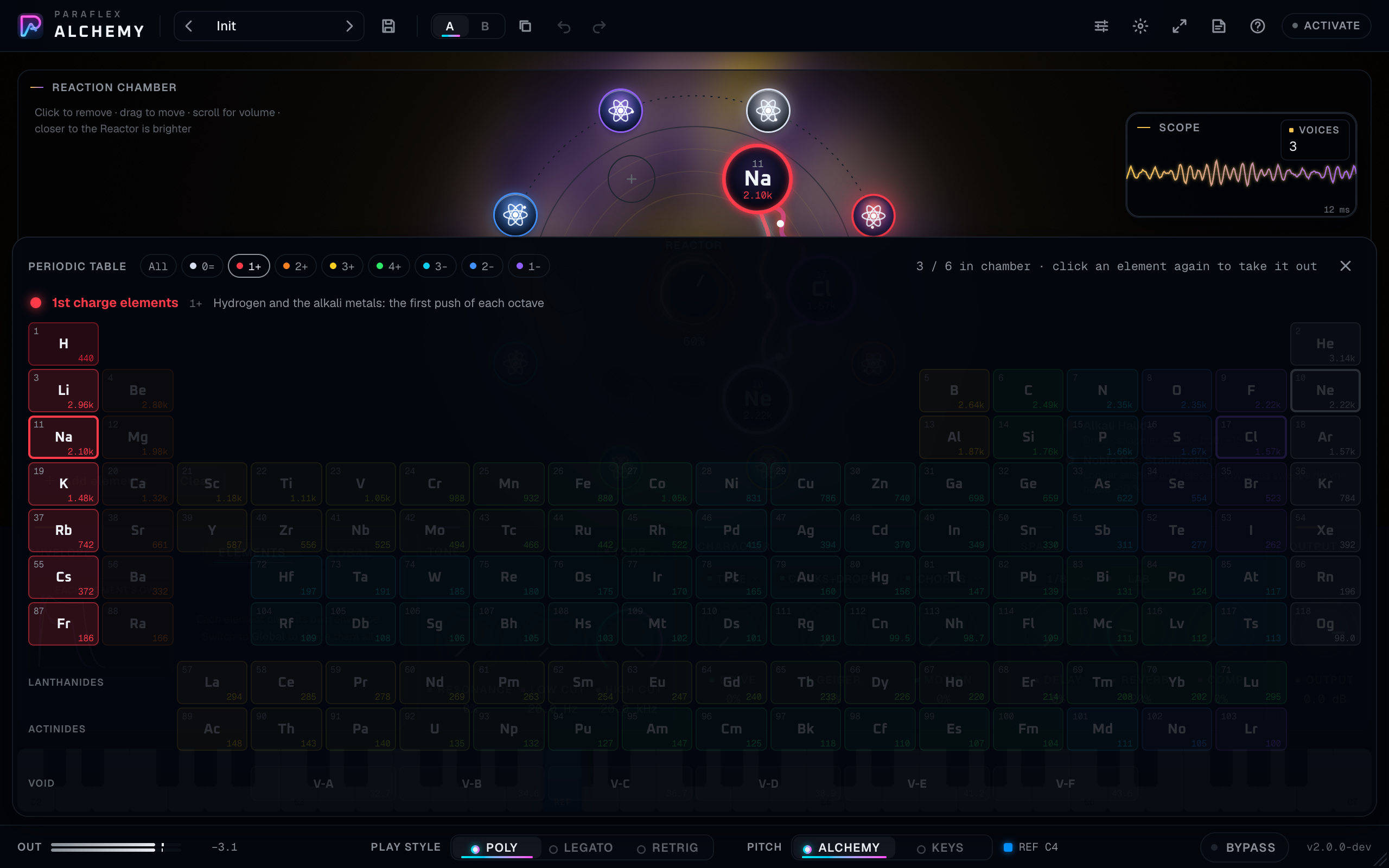Screen dimensions: 1389x868
Task: Click the redo arrow
Action: point(598,27)
